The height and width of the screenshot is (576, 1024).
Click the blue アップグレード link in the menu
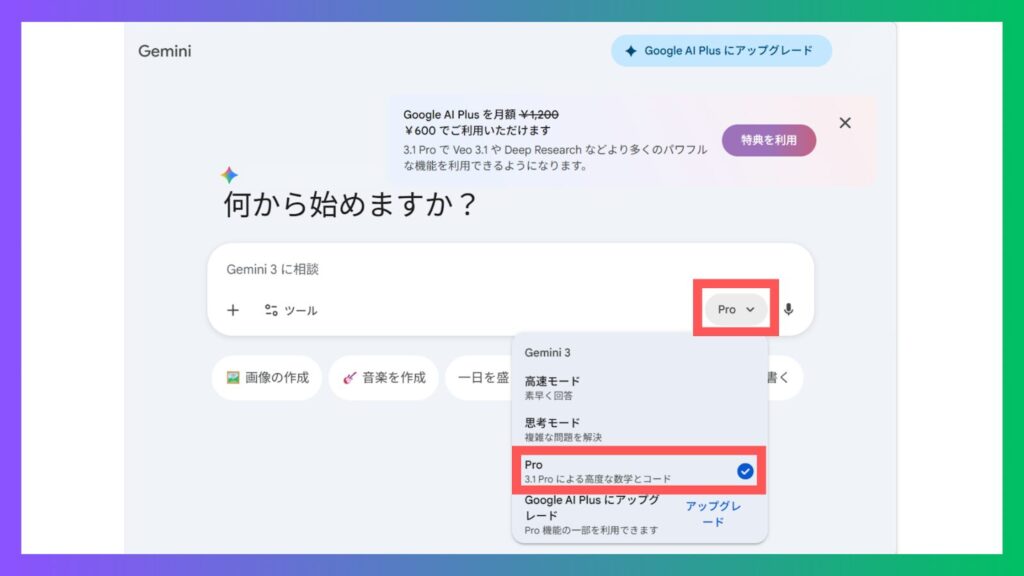coord(713,514)
